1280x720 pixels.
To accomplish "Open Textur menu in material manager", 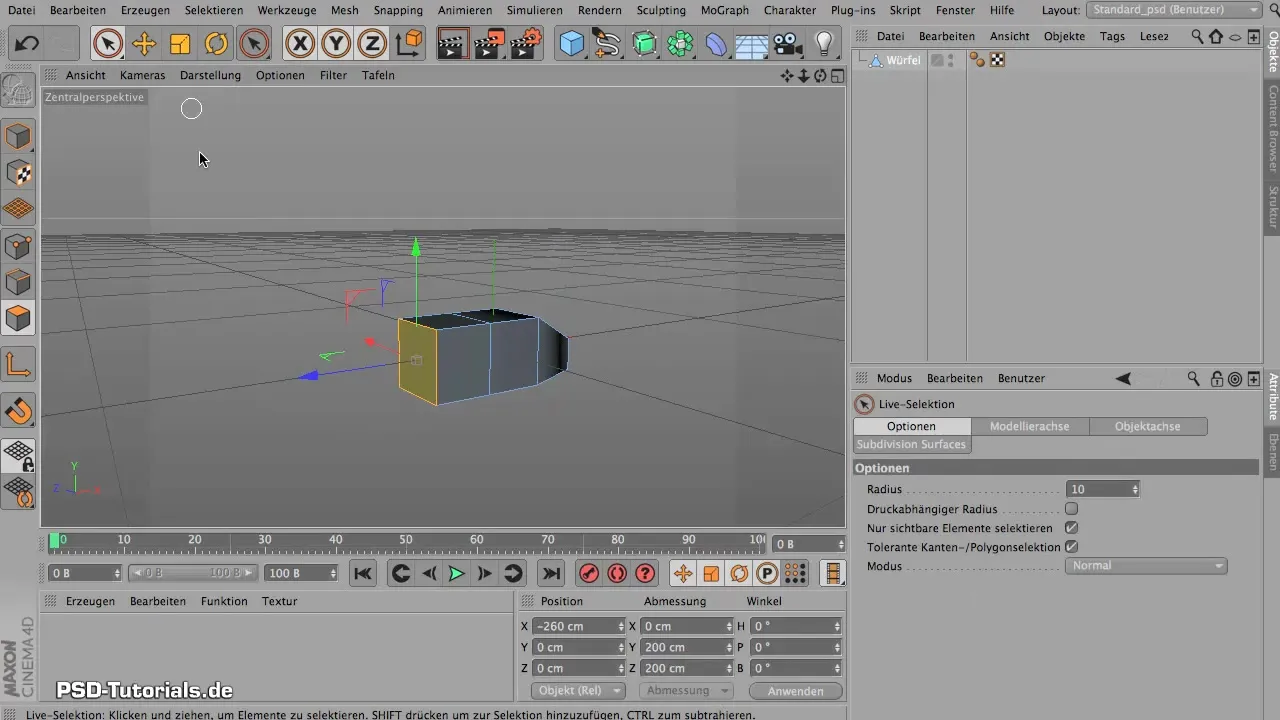I will pyautogui.click(x=280, y=601).
